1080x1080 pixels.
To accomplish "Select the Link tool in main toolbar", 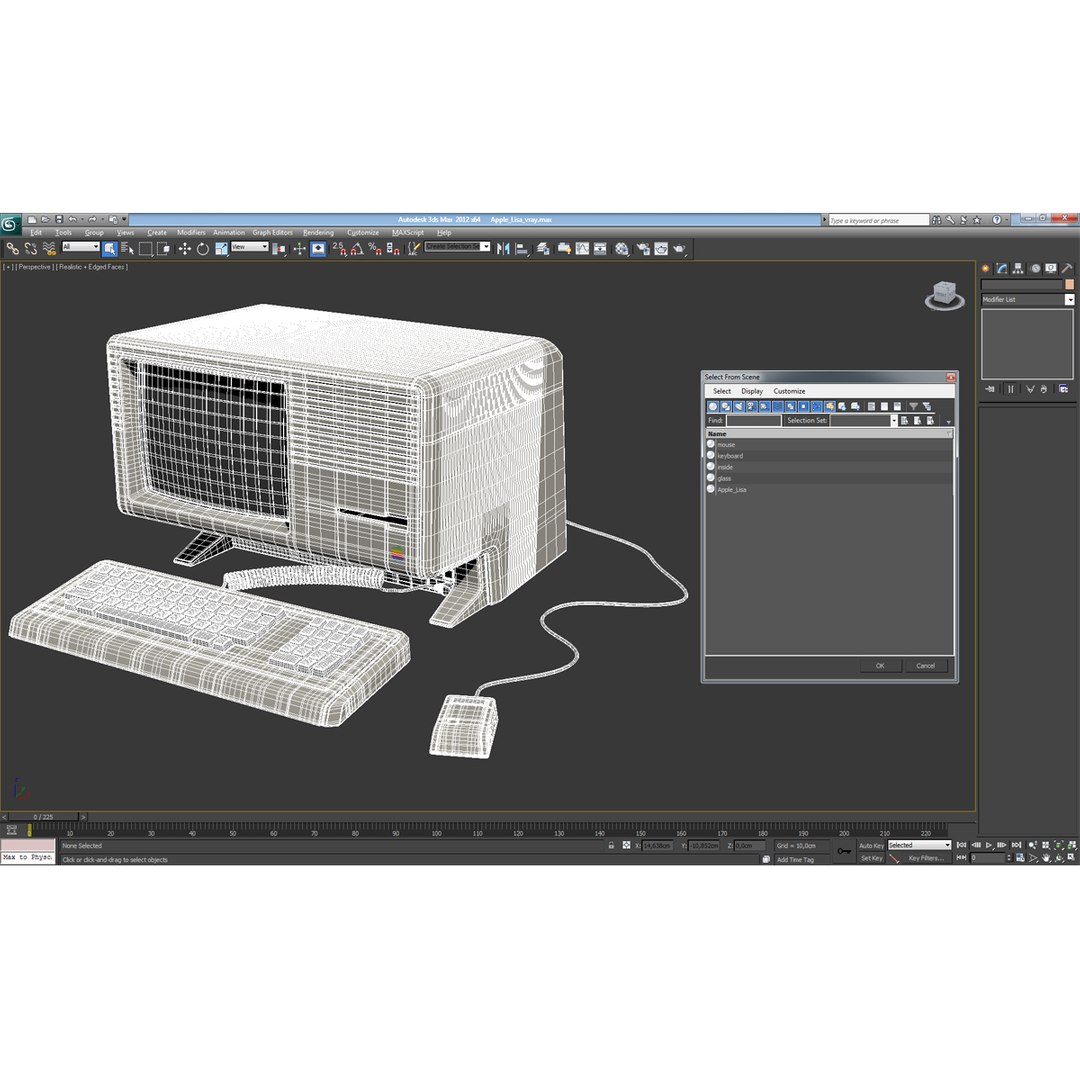I will (x=12, y=249).
